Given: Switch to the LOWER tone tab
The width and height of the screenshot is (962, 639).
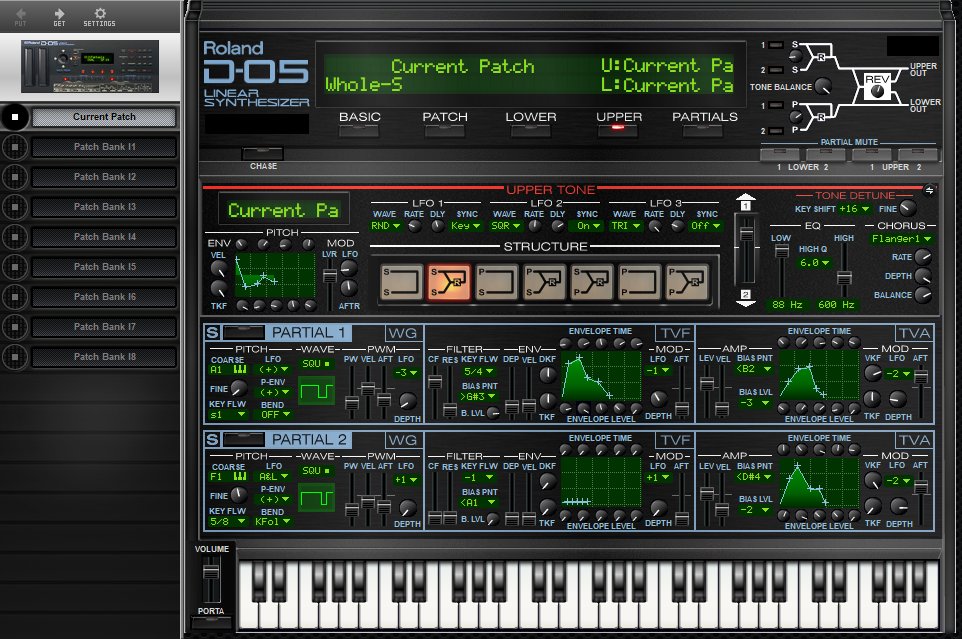Looking at the screenshot, I should 531,130.
